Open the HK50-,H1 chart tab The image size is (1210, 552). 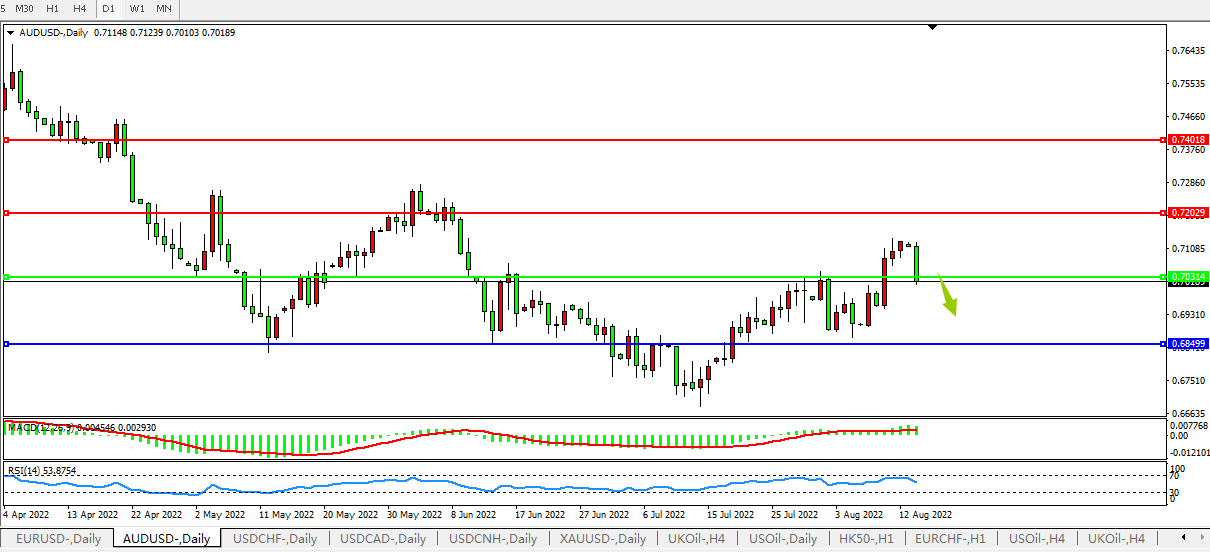(867, 539)
